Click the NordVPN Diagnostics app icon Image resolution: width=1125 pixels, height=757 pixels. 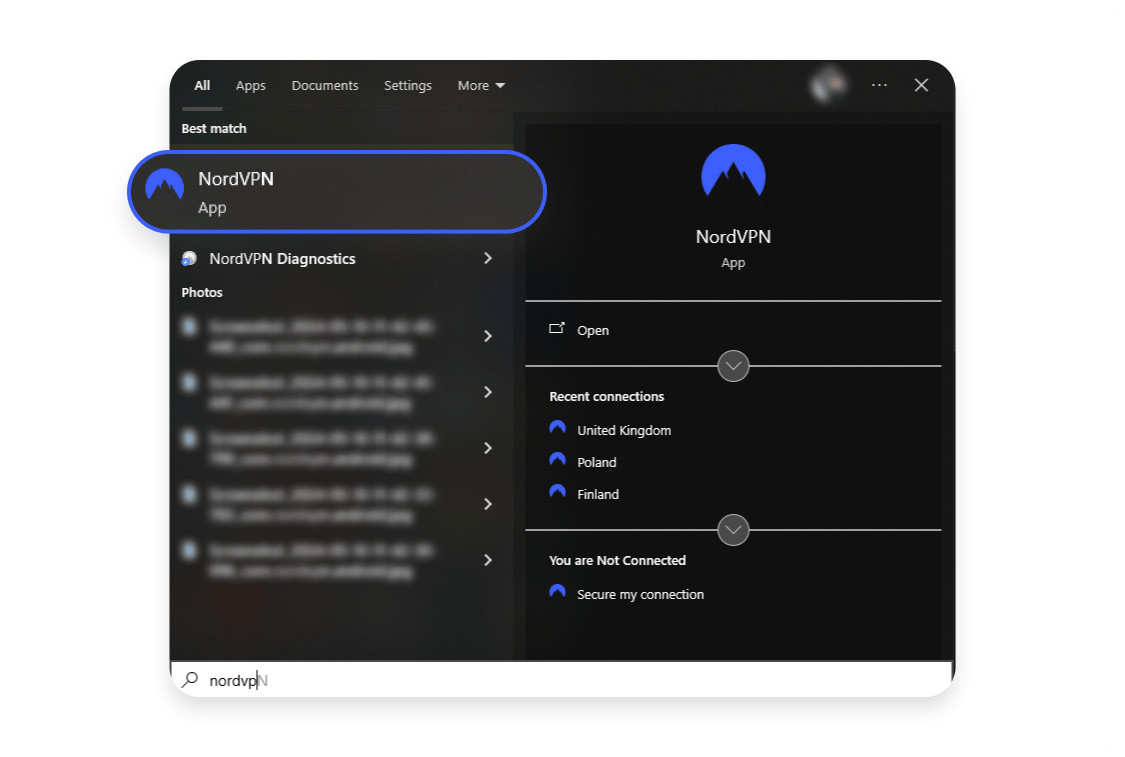[x=189, y=258]
